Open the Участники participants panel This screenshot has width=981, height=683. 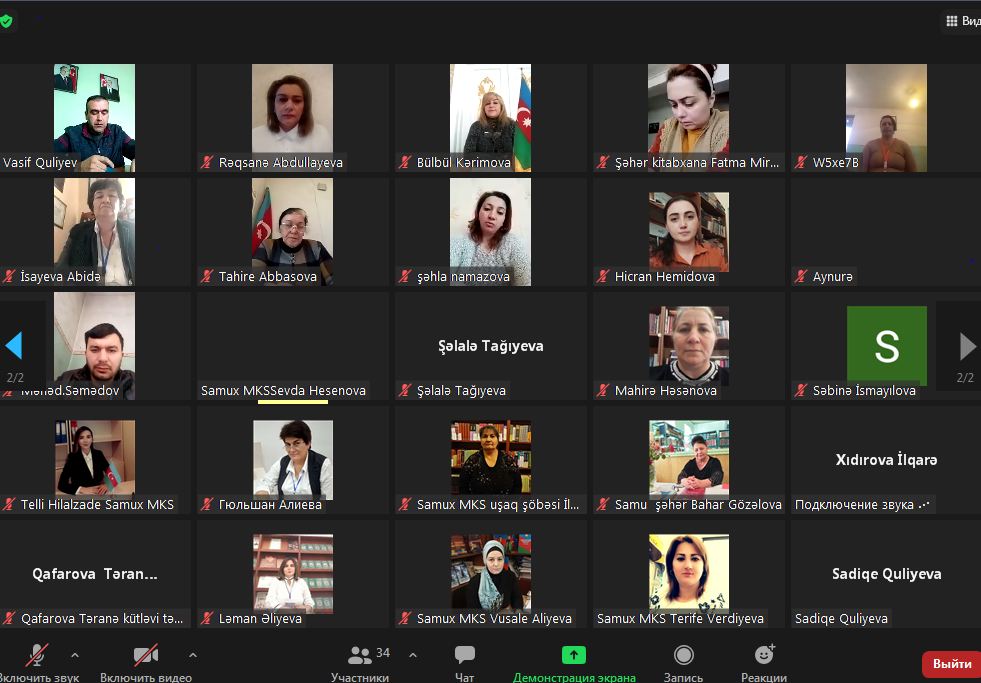pyautogui.click(x=360, y=662)
